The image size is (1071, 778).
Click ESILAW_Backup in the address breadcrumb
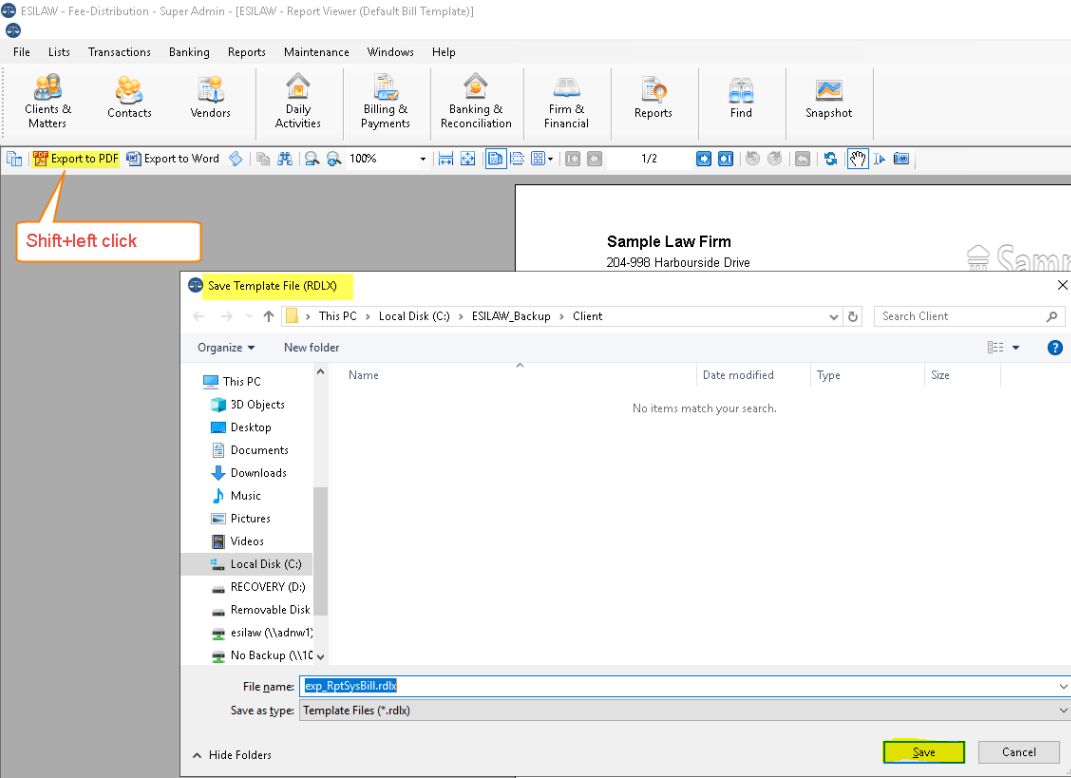coord(511,316)
